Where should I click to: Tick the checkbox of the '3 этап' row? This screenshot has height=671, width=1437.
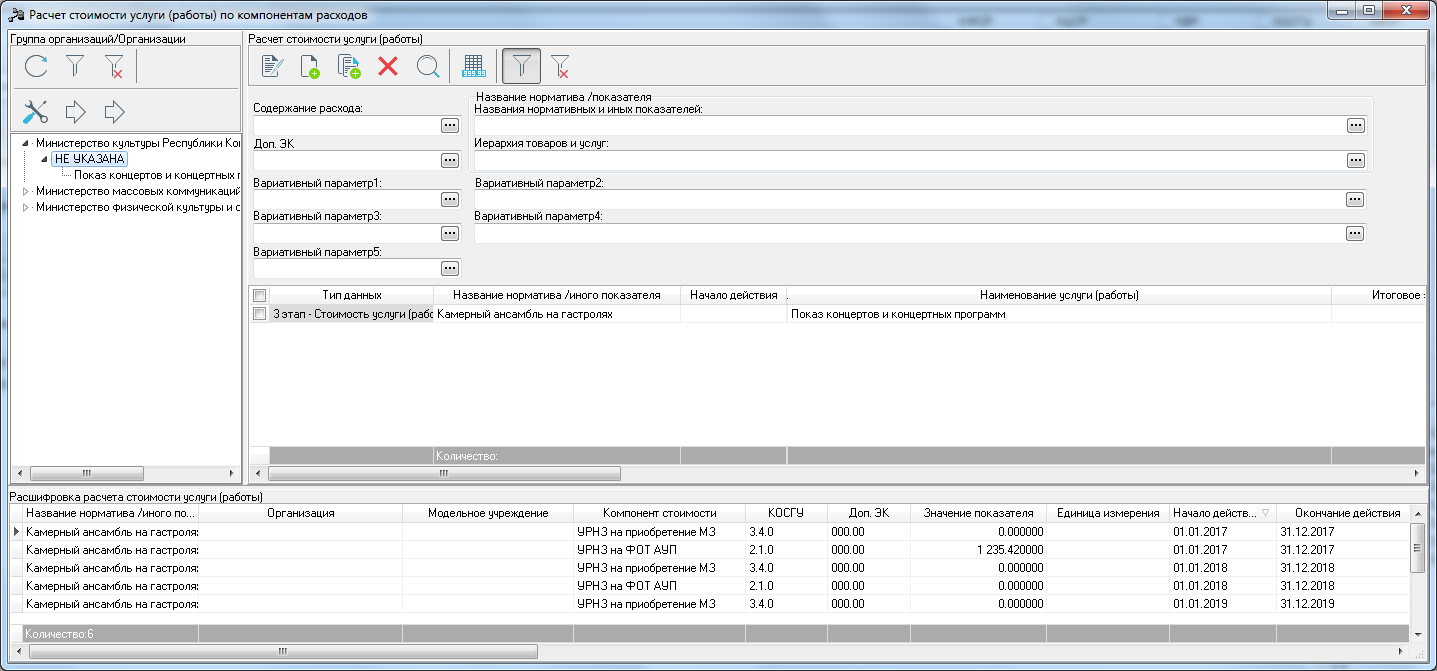click(x=260, y=314)
